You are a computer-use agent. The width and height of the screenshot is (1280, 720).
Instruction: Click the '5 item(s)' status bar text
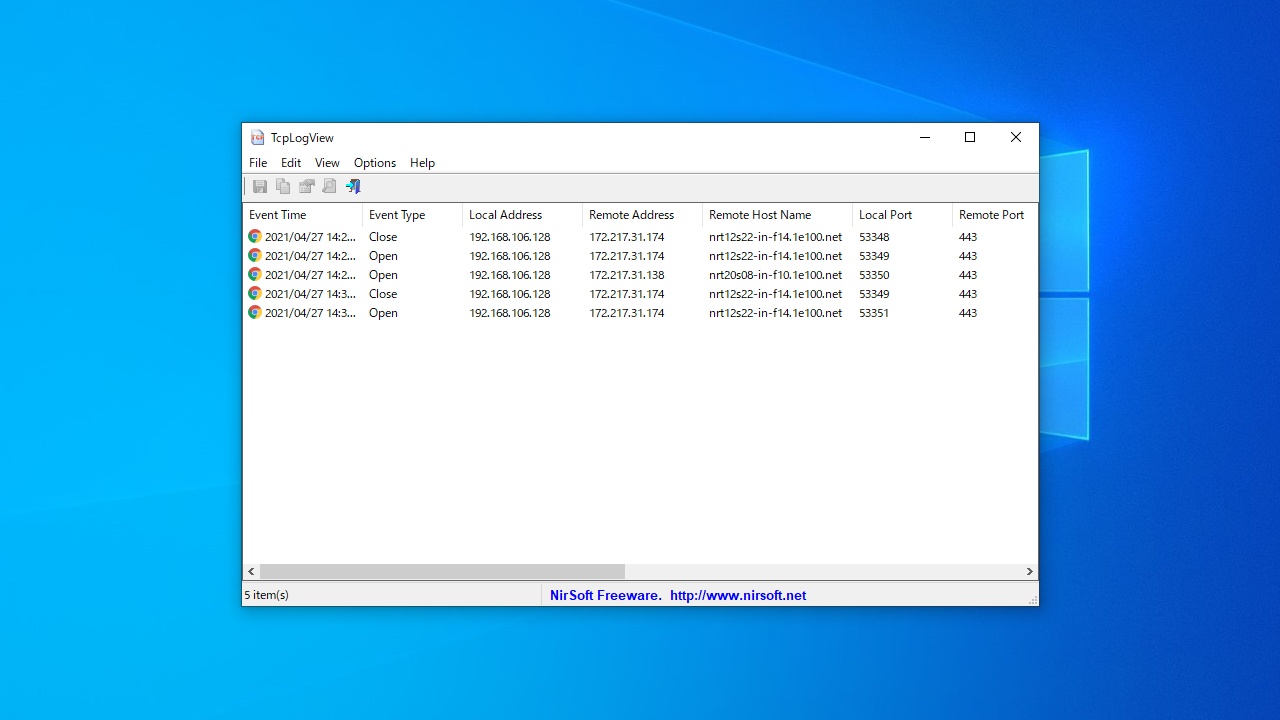[266, 595]
